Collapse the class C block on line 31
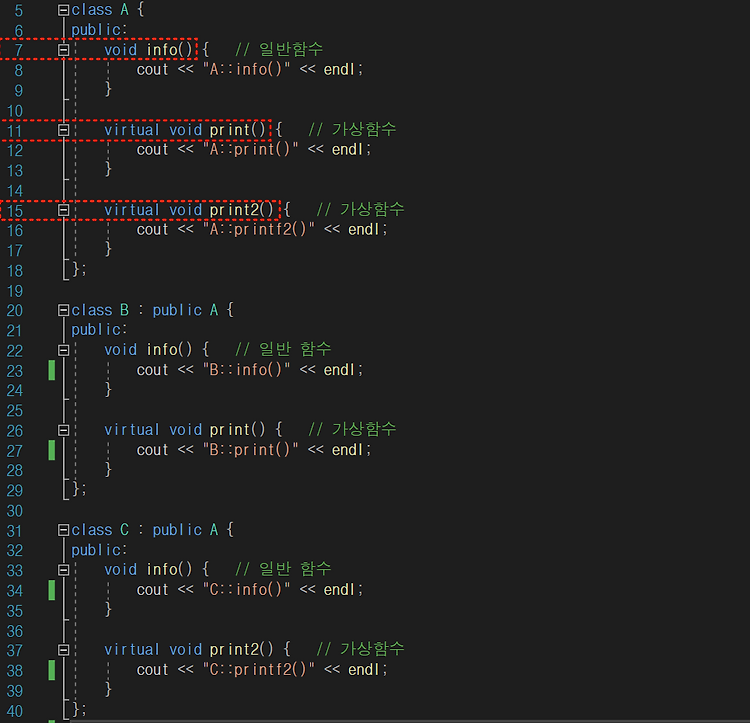This screenshot has width=750, height=723. (64, 530)
